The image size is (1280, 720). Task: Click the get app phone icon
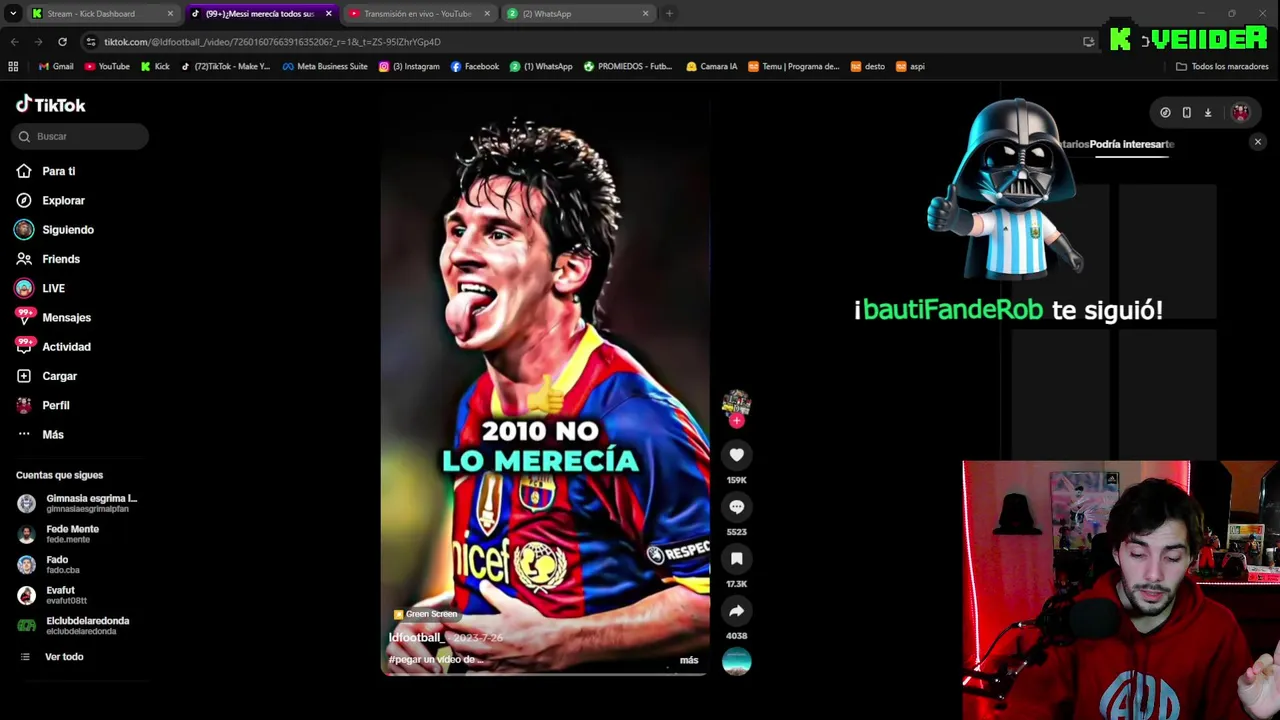1187,113
